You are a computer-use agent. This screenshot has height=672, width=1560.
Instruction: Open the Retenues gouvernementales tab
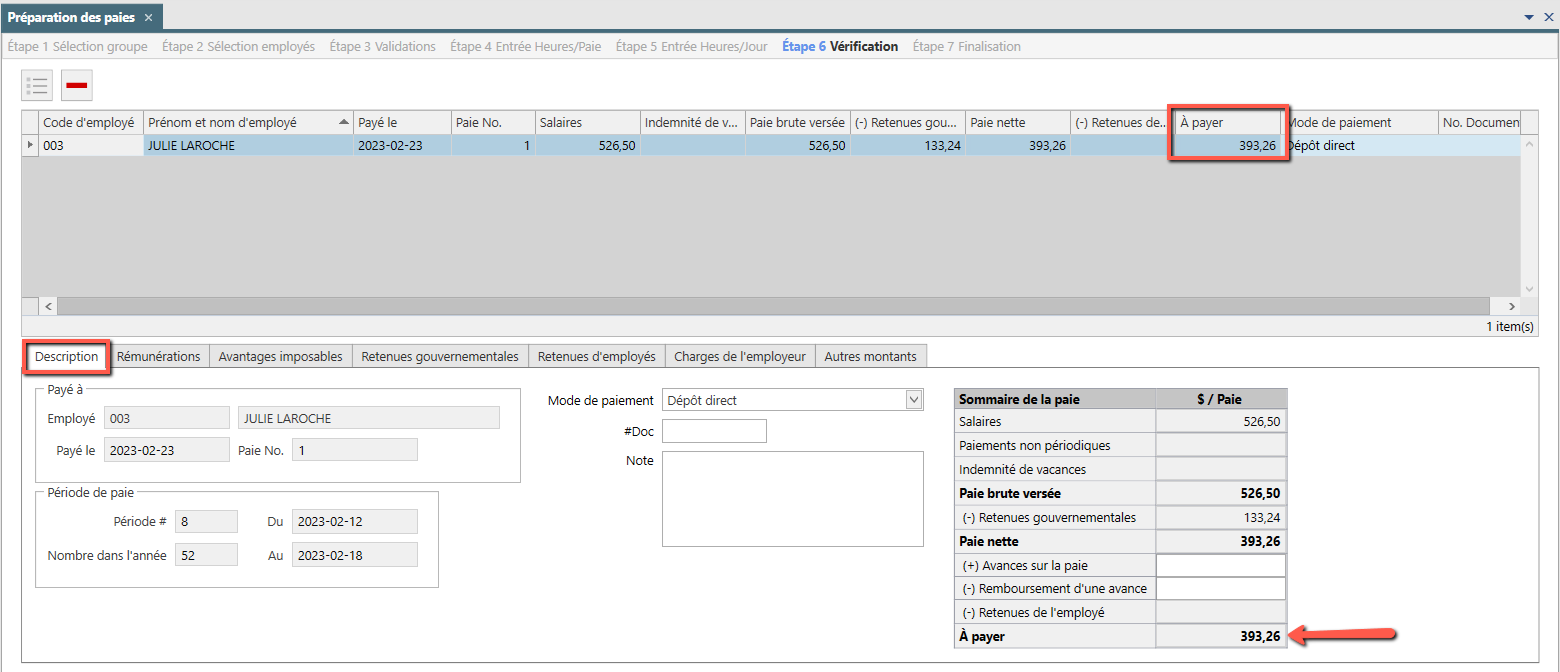point(440,356)
